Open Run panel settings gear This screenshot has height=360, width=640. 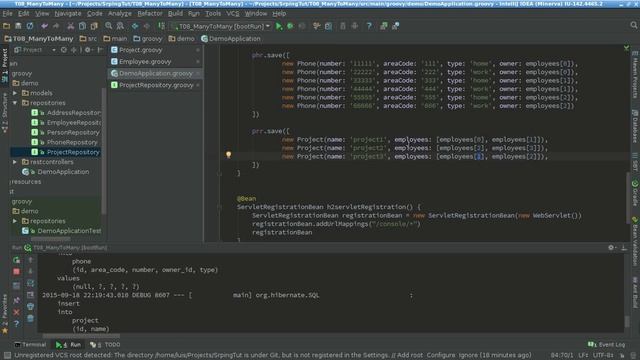tap(611, 247)
